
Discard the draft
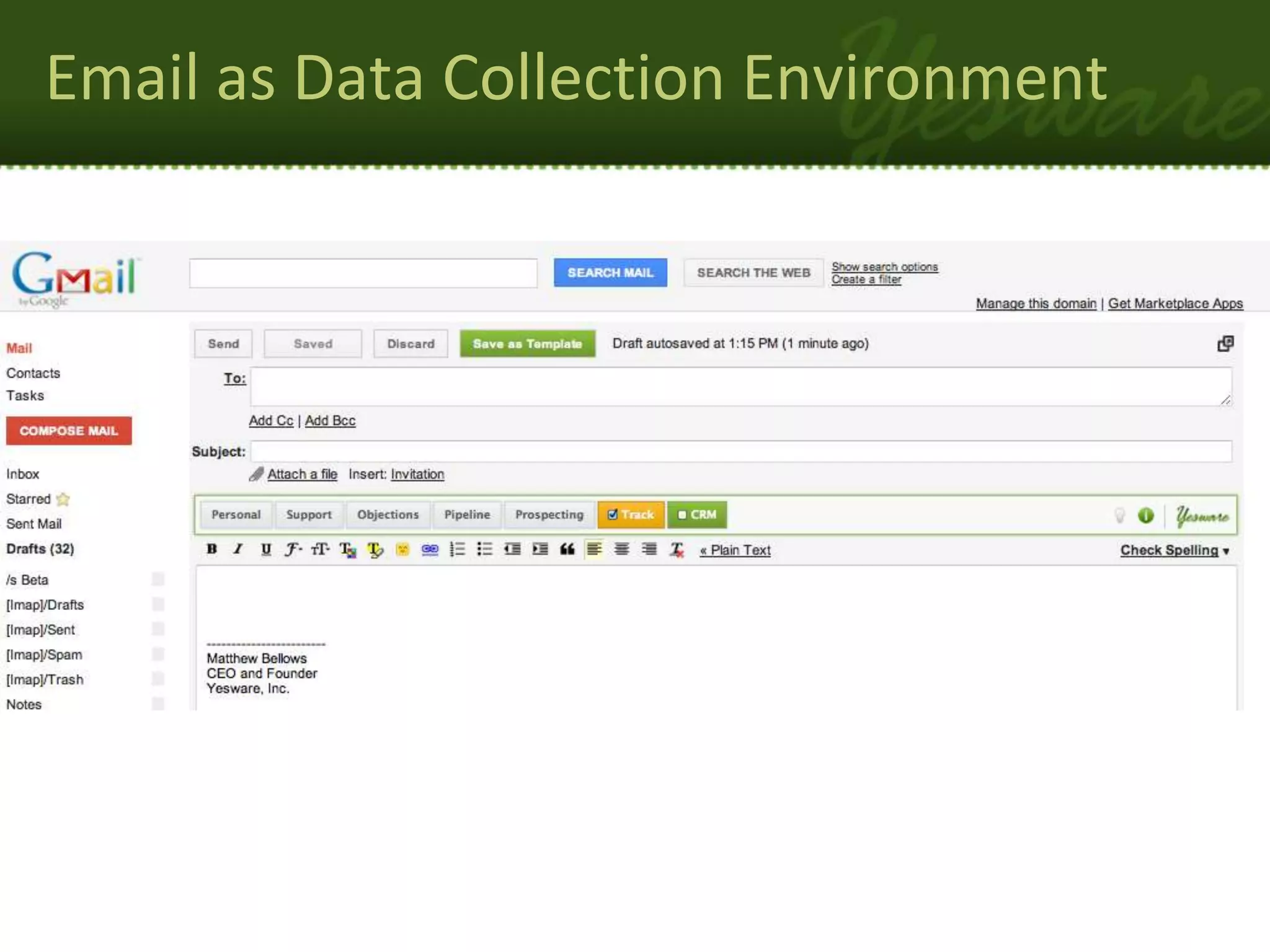411,343
